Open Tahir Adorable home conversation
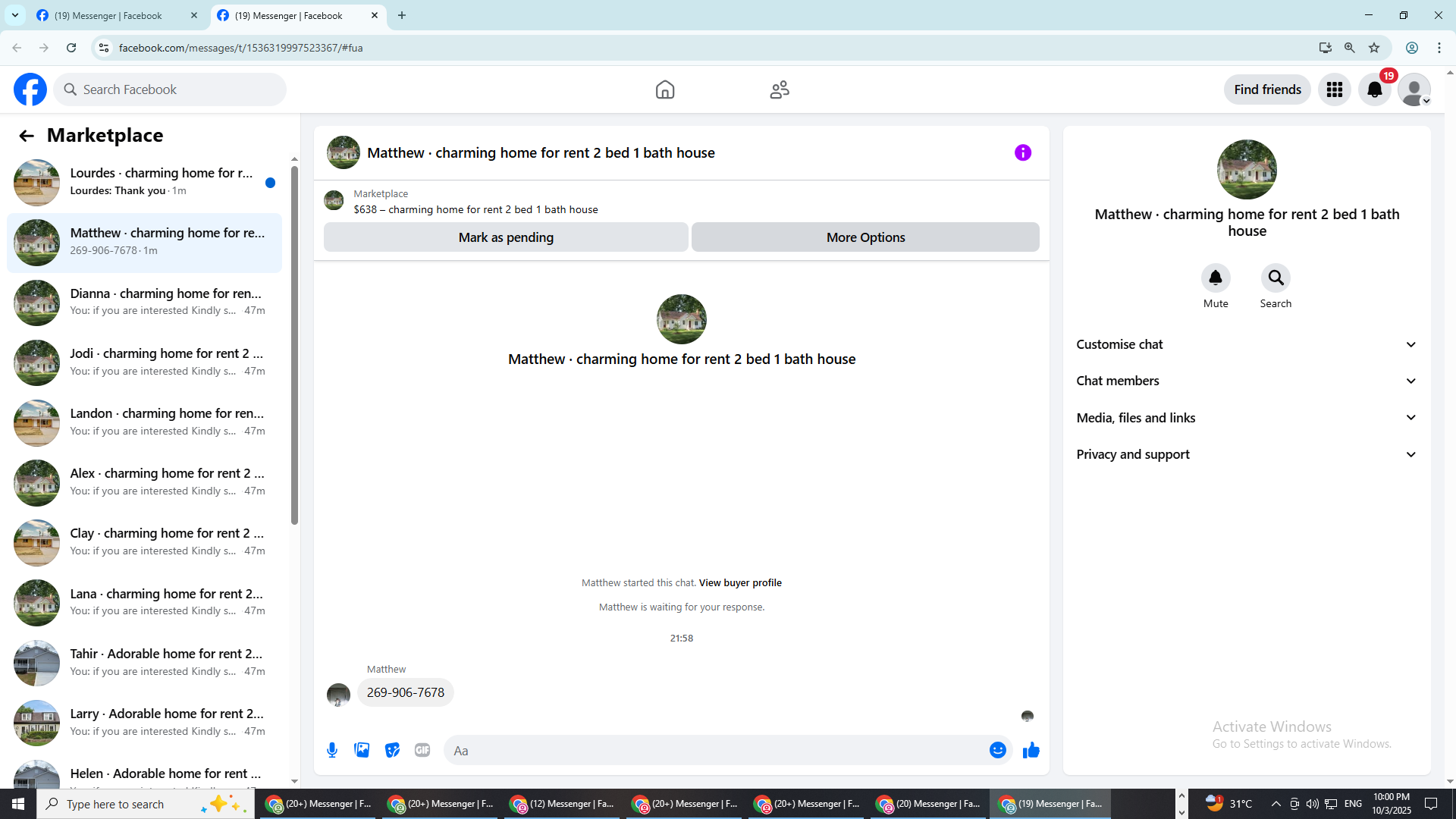The image size is (1456, 819). coord(144,663)
